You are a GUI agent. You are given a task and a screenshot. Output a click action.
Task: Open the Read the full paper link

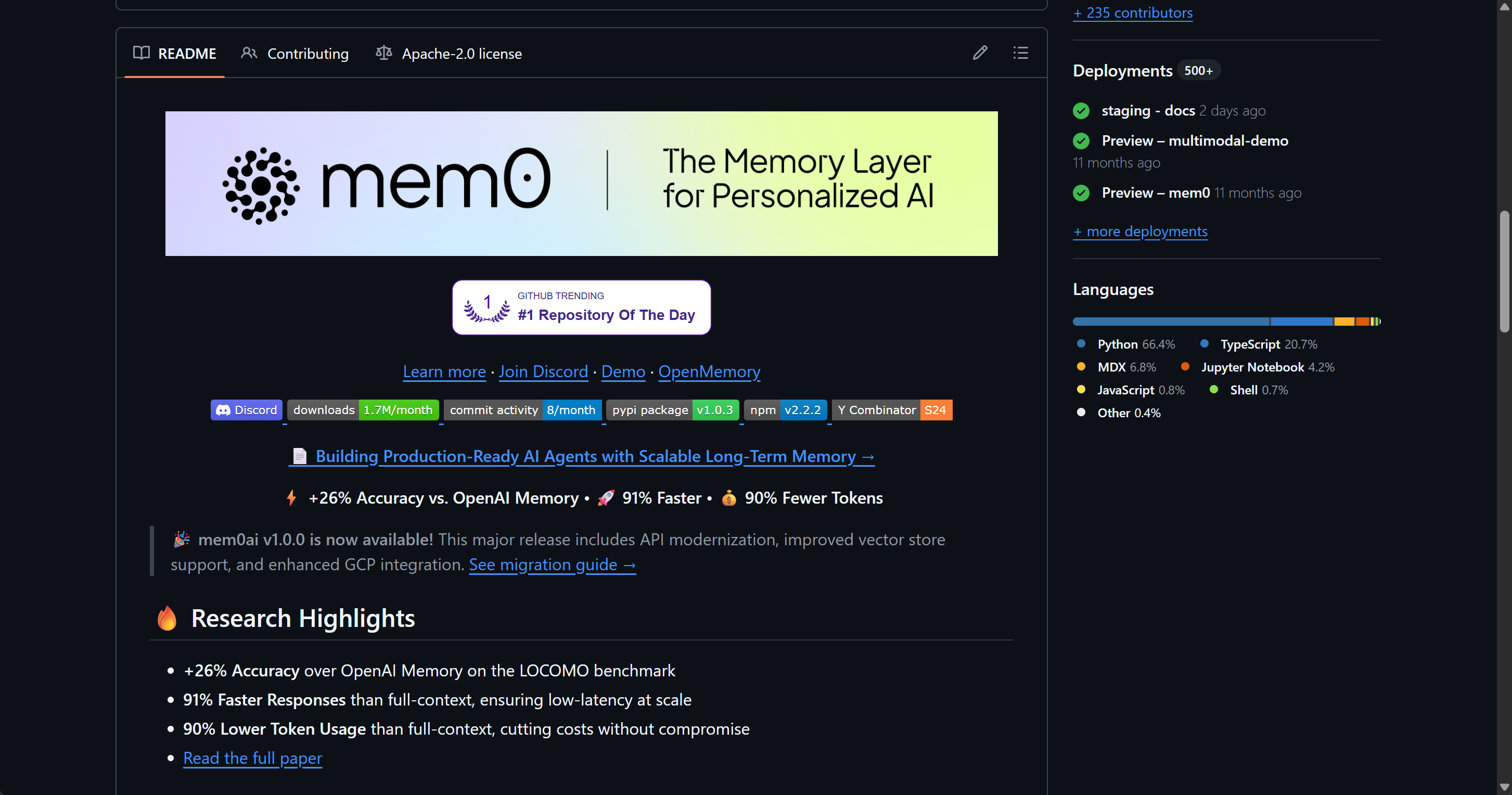tap(252, 758)
